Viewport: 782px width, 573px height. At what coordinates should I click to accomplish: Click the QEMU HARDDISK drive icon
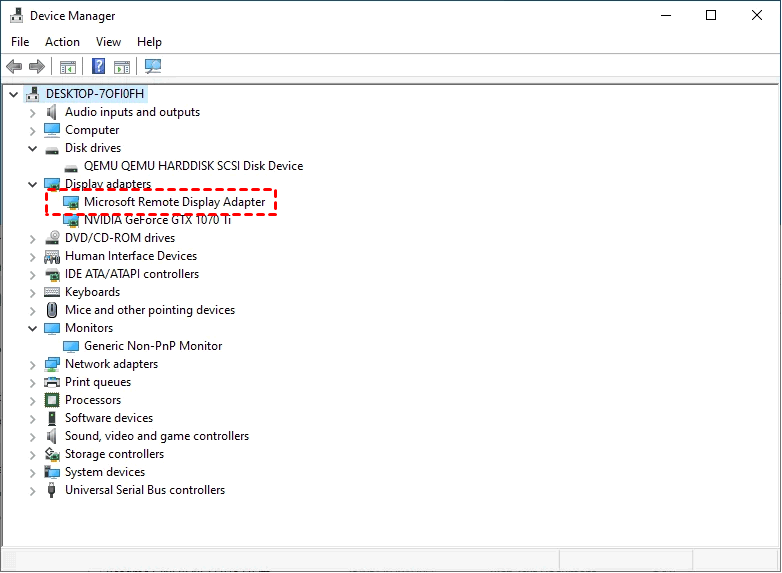[x=71, y=168]
